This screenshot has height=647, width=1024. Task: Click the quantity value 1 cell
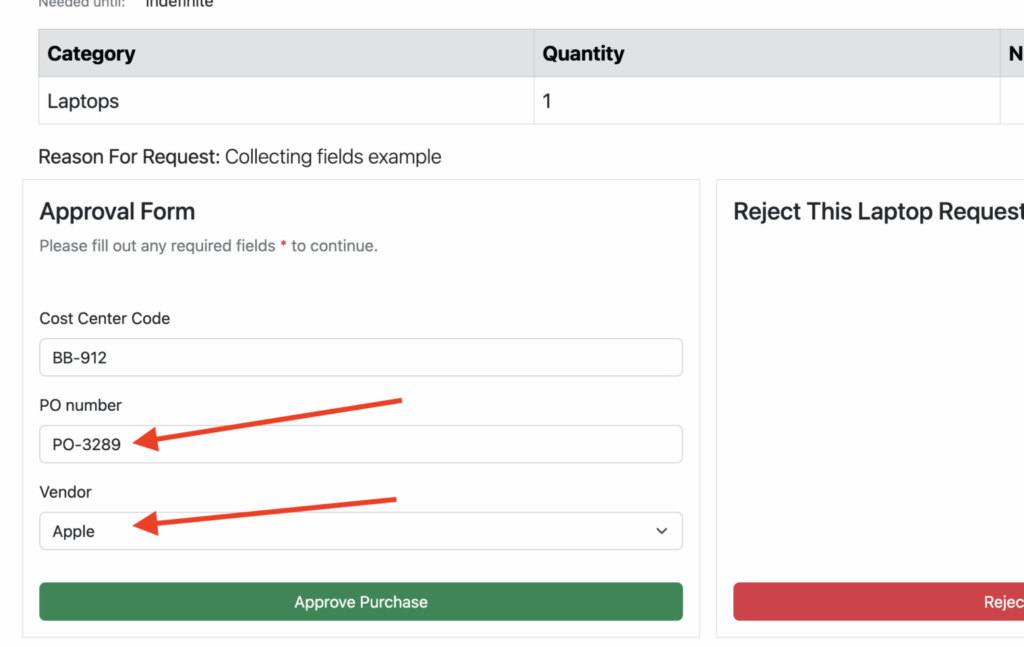coord(547,101)
